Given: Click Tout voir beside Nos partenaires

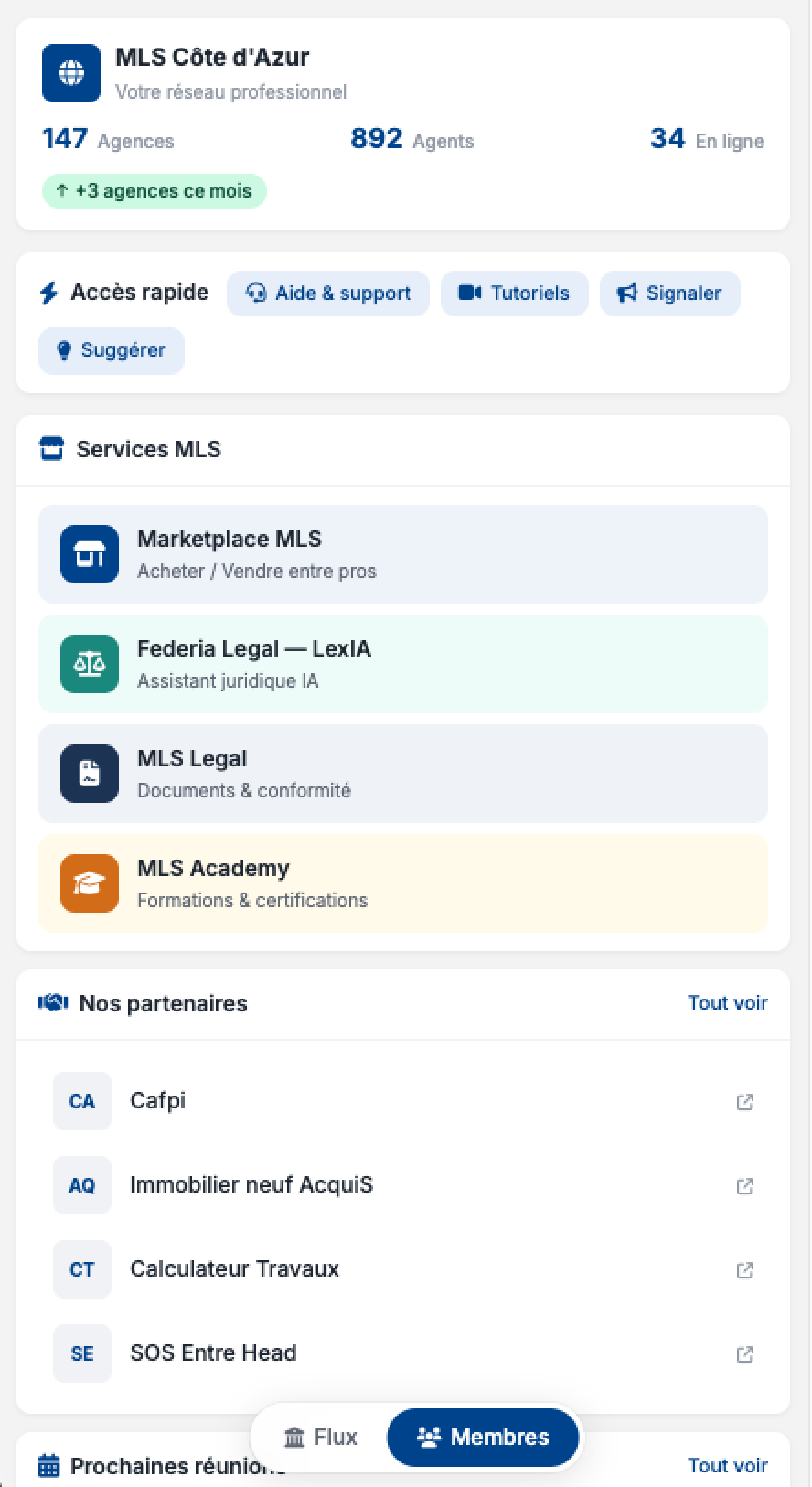Looking at the screenshot, I should click(x=728, y=1003).
